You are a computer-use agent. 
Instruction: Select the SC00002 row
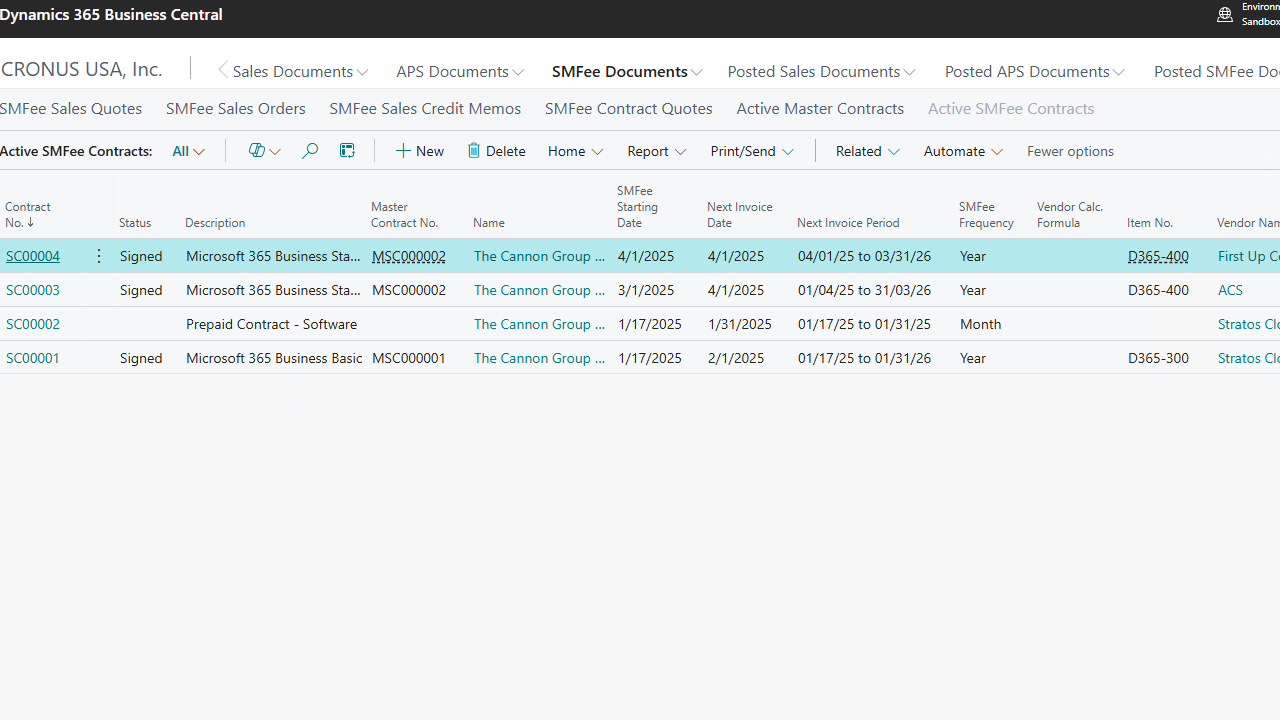point(33,323)
